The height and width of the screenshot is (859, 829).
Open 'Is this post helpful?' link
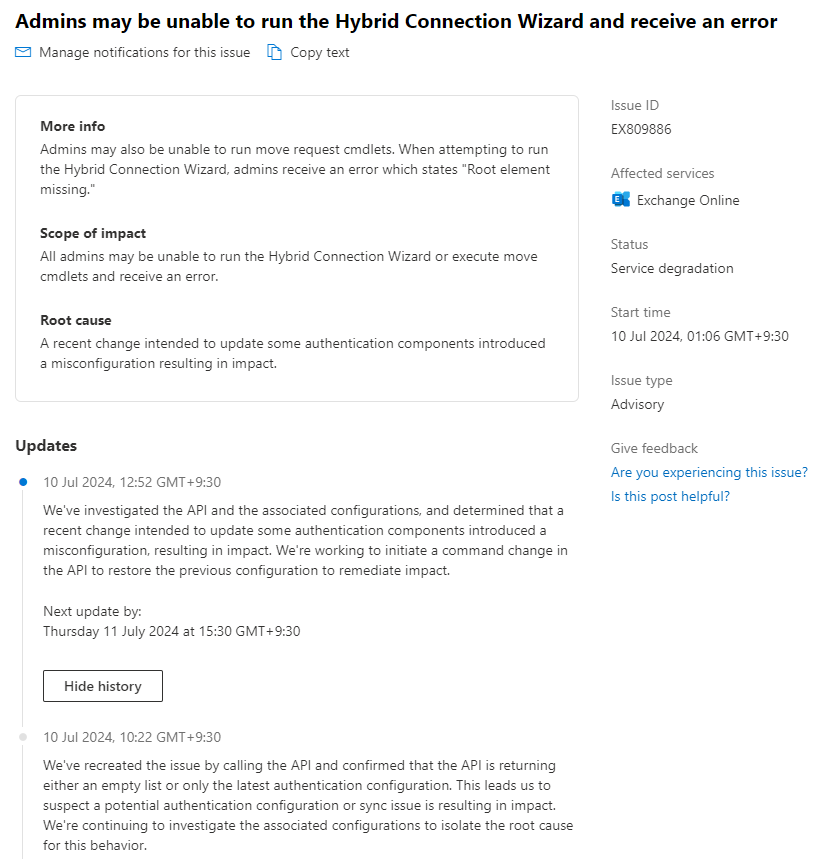pos(670,496)
